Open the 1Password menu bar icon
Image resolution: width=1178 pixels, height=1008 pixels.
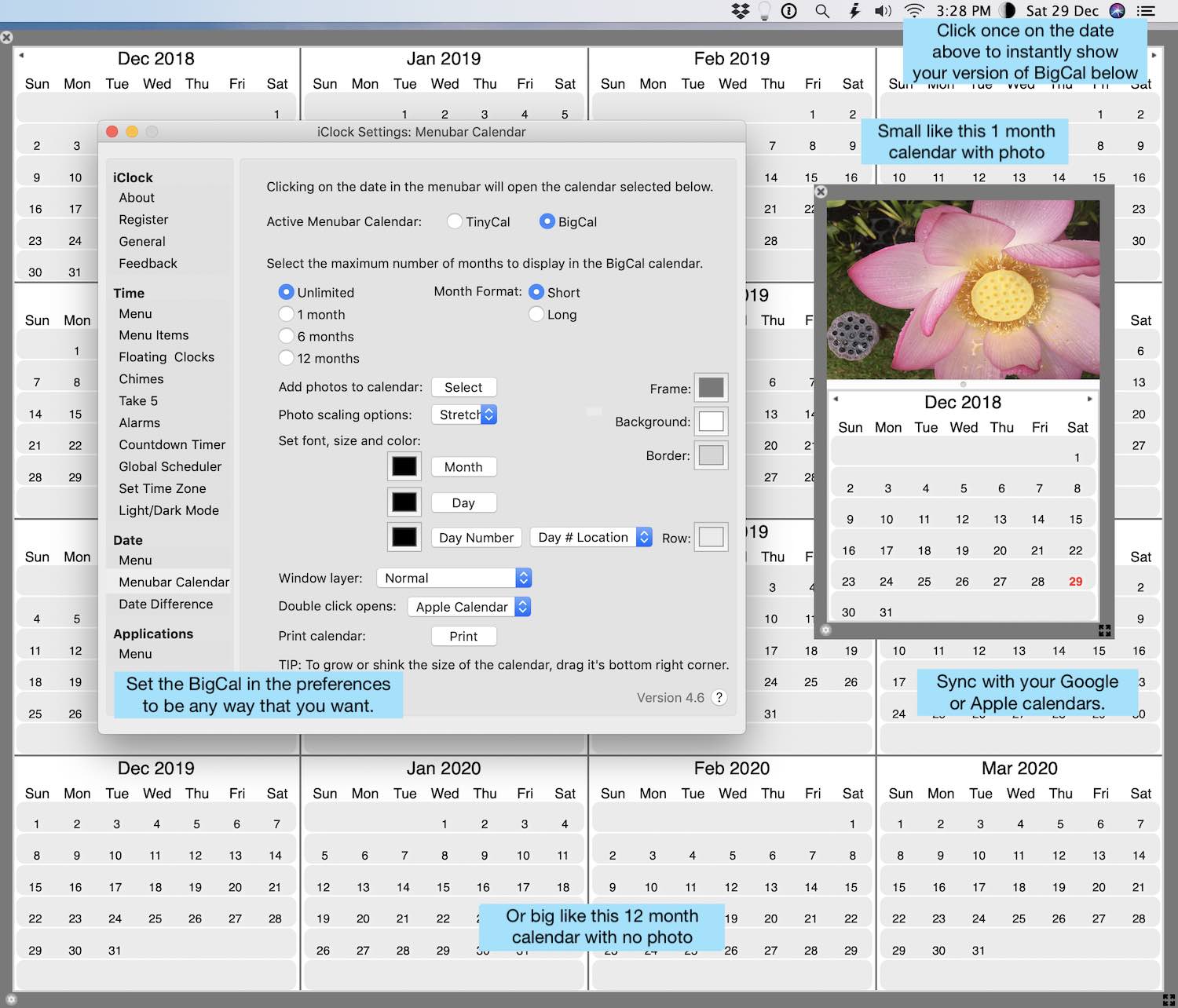pyautogui.click(x=790, y=11)
